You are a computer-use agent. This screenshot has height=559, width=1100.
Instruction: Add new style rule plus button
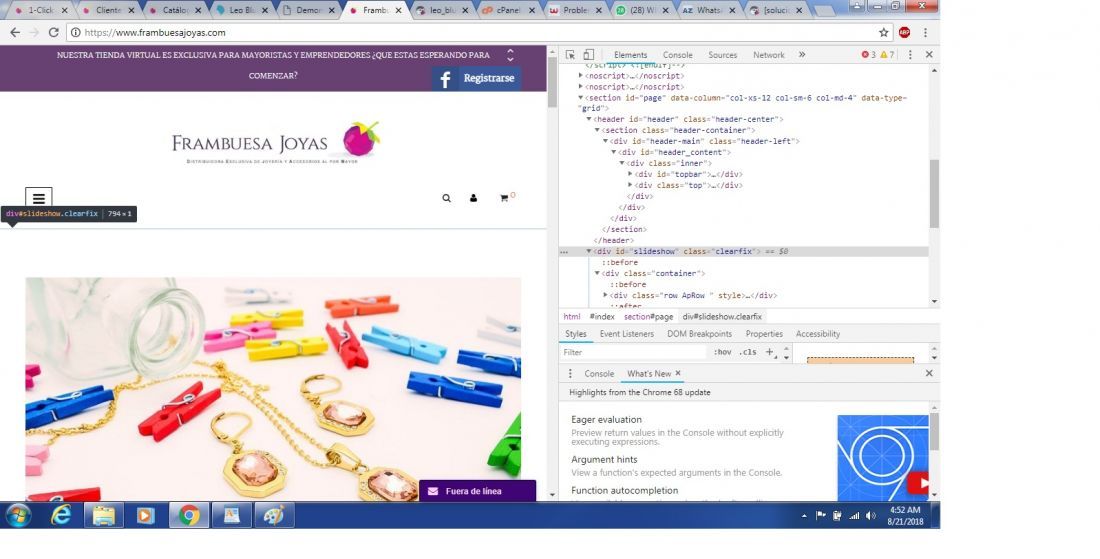click(x=770, y=352)
